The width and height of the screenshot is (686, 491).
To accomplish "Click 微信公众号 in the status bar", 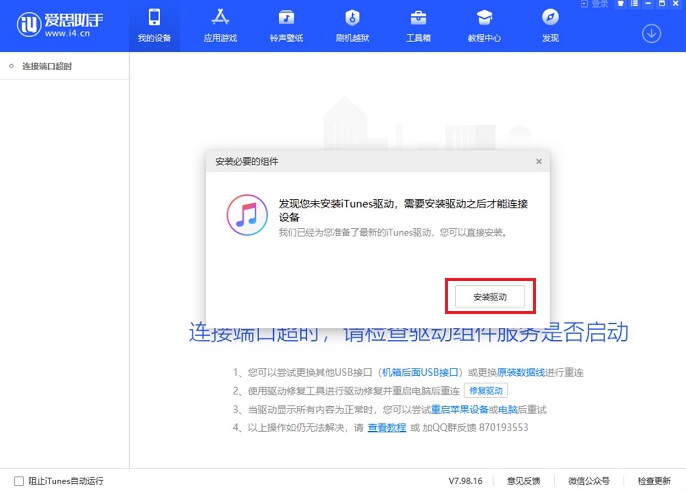I will (589, 480).
